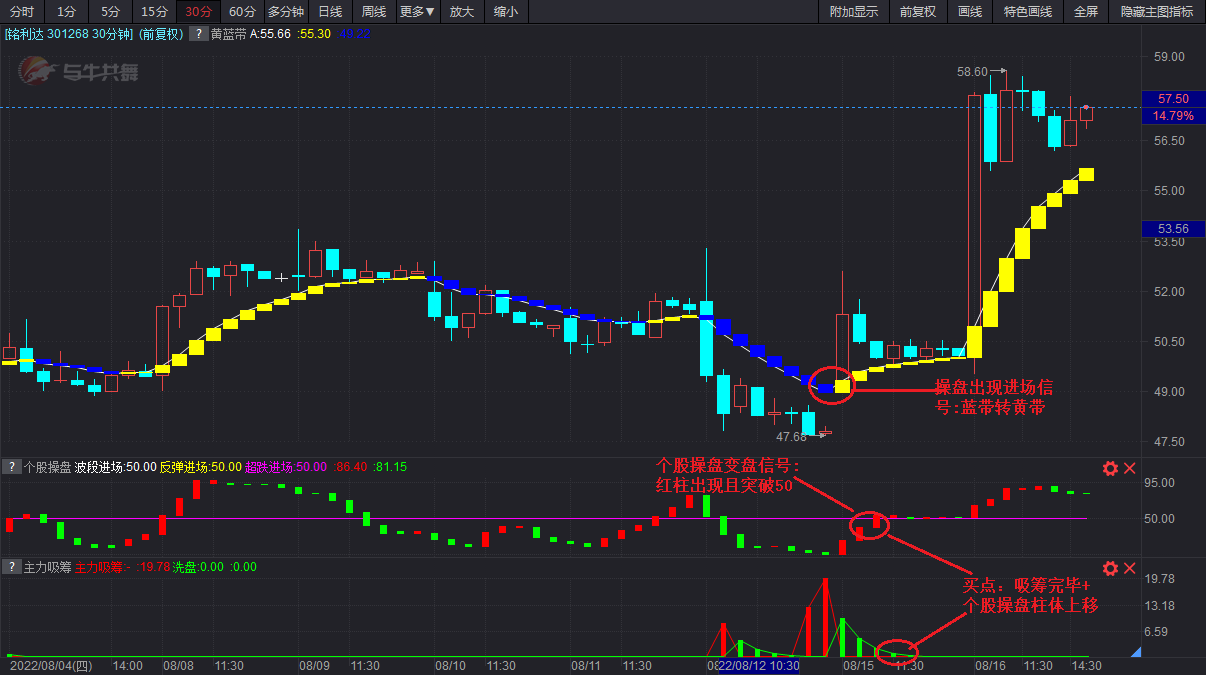Toggle 前复权 price adjustment button
The height and width of the screenshot is (675, 1206).
(918, 12)
